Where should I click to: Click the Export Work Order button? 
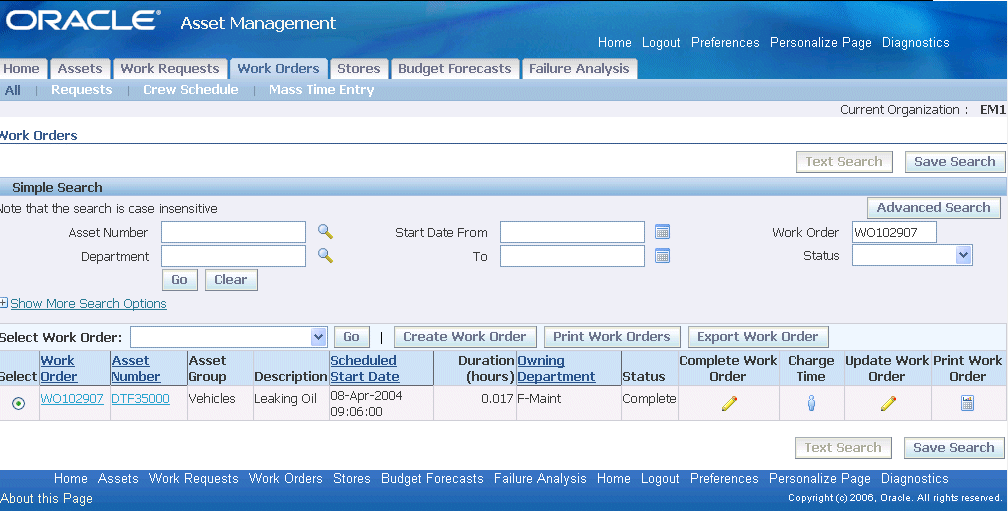click(x=758, y=337)
